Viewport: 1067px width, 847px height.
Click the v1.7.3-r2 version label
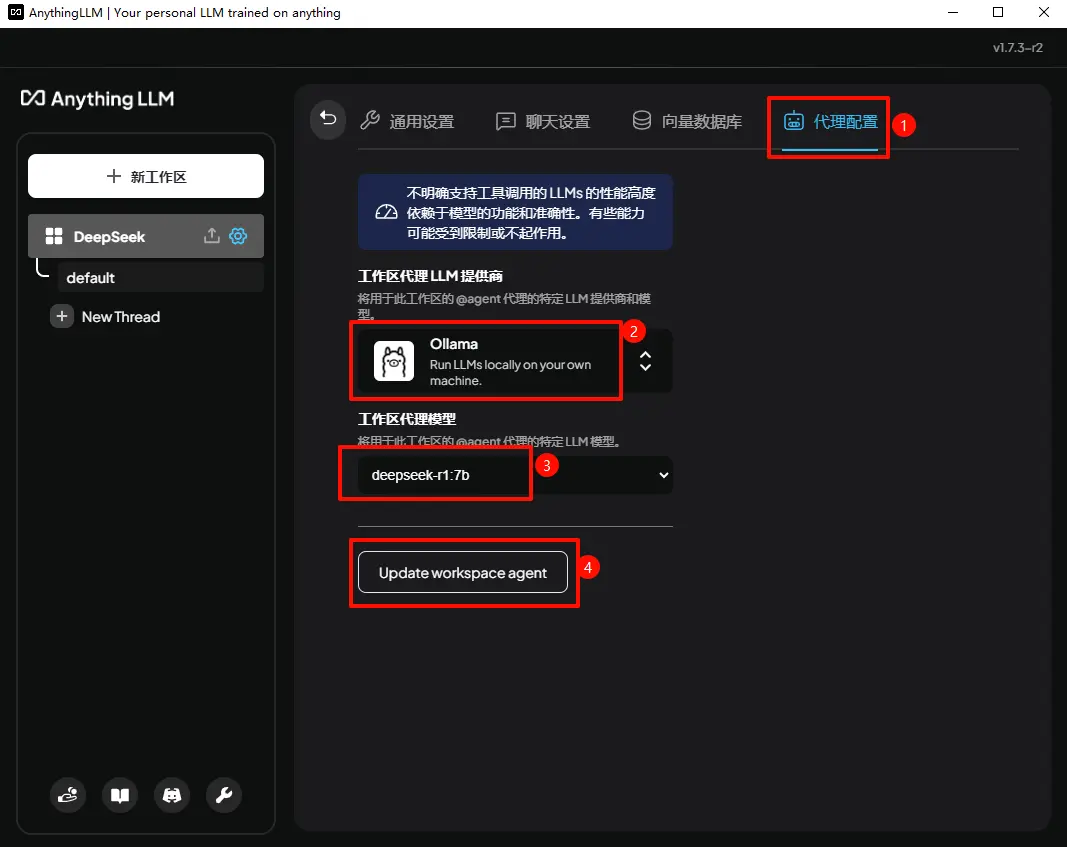click(x=1017, y=48)
